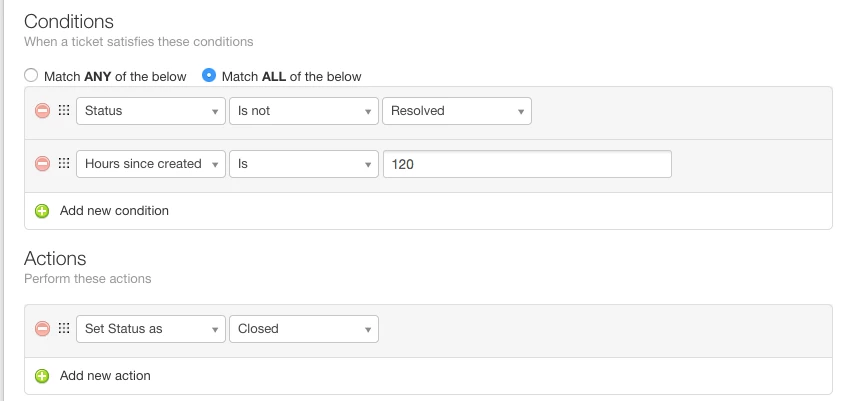852x401 pixels.
Task: Click green plus icon for new action
Action: click(42, 376)
